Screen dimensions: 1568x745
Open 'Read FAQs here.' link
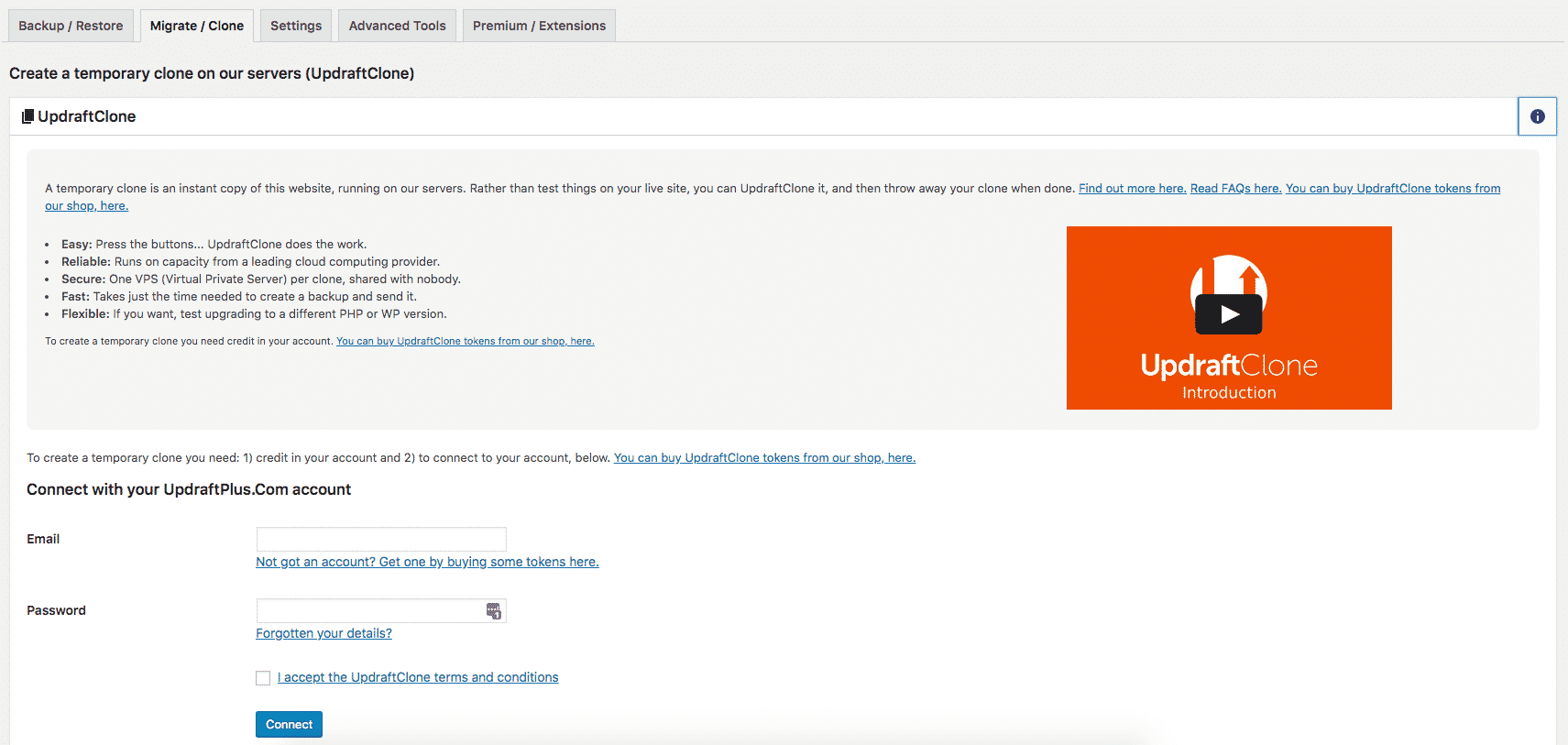[1235, 188]
